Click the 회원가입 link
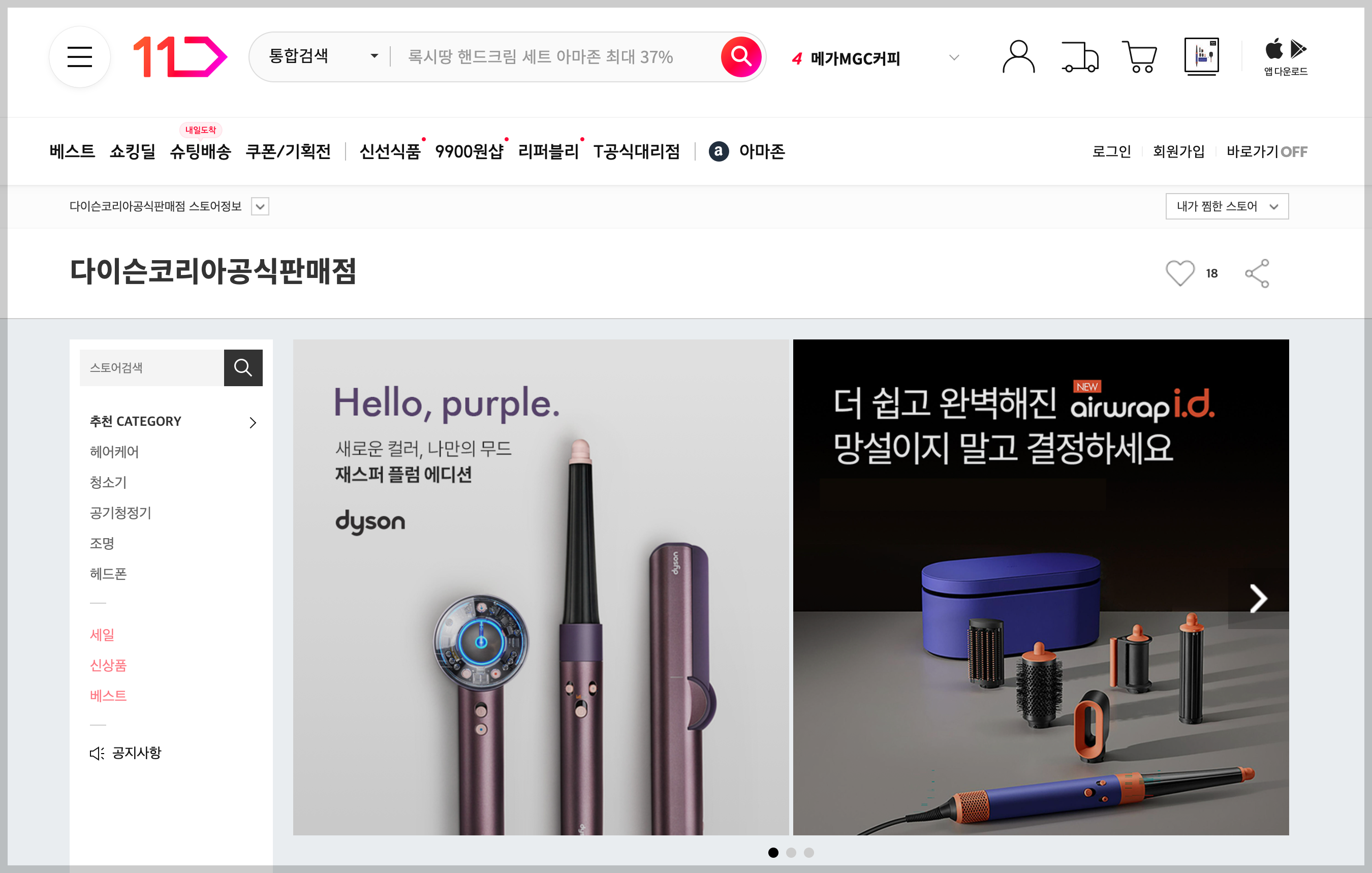This screenshot has width=1372, height=873. click(1178, 151)
